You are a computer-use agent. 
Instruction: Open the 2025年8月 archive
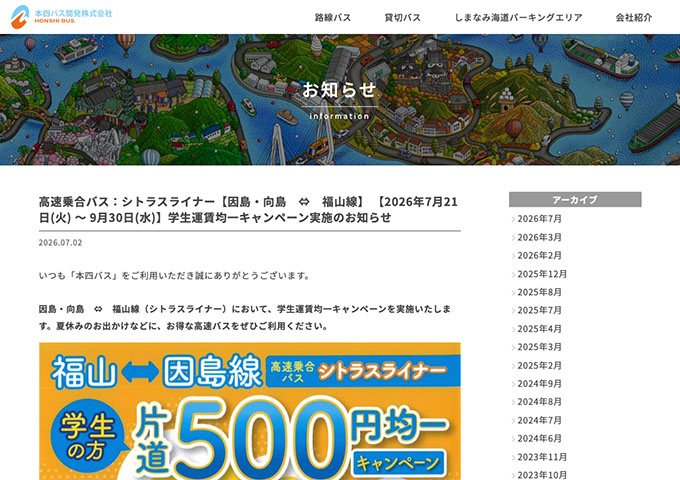539,292
